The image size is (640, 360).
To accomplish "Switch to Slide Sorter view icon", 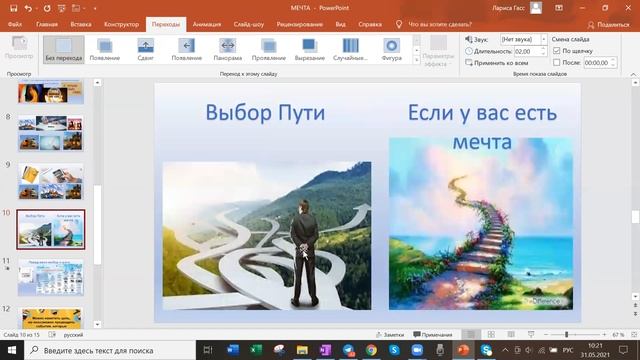I will (491, 335).
